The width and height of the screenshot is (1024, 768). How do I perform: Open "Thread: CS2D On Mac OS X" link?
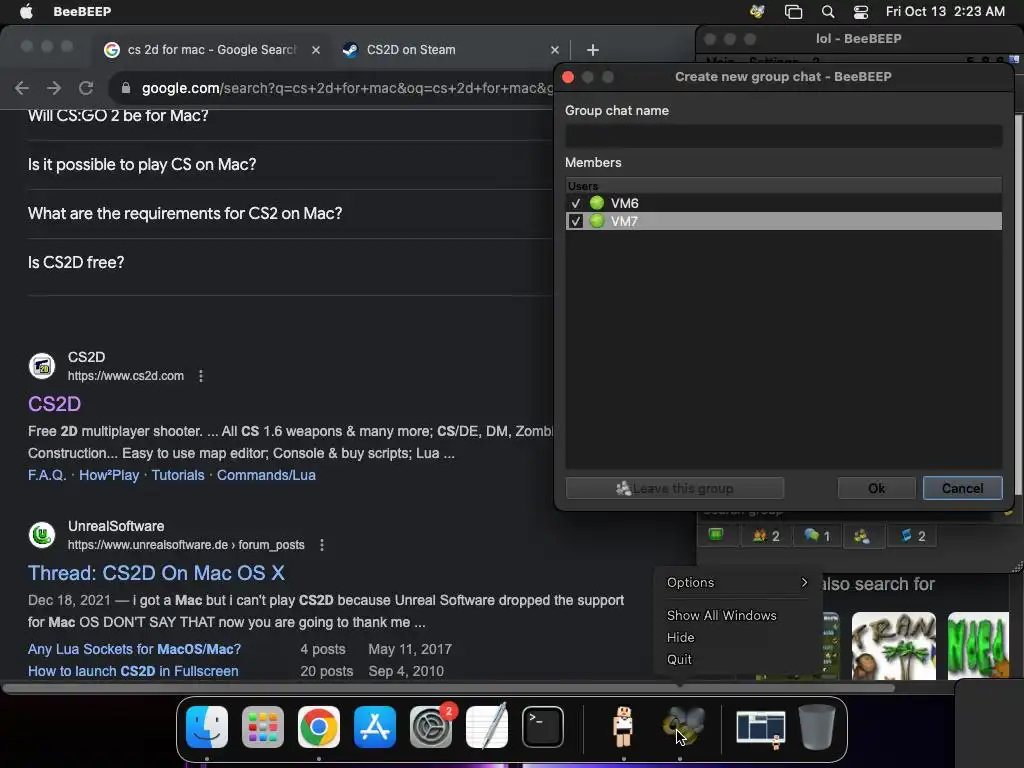[x=156, y=573]
